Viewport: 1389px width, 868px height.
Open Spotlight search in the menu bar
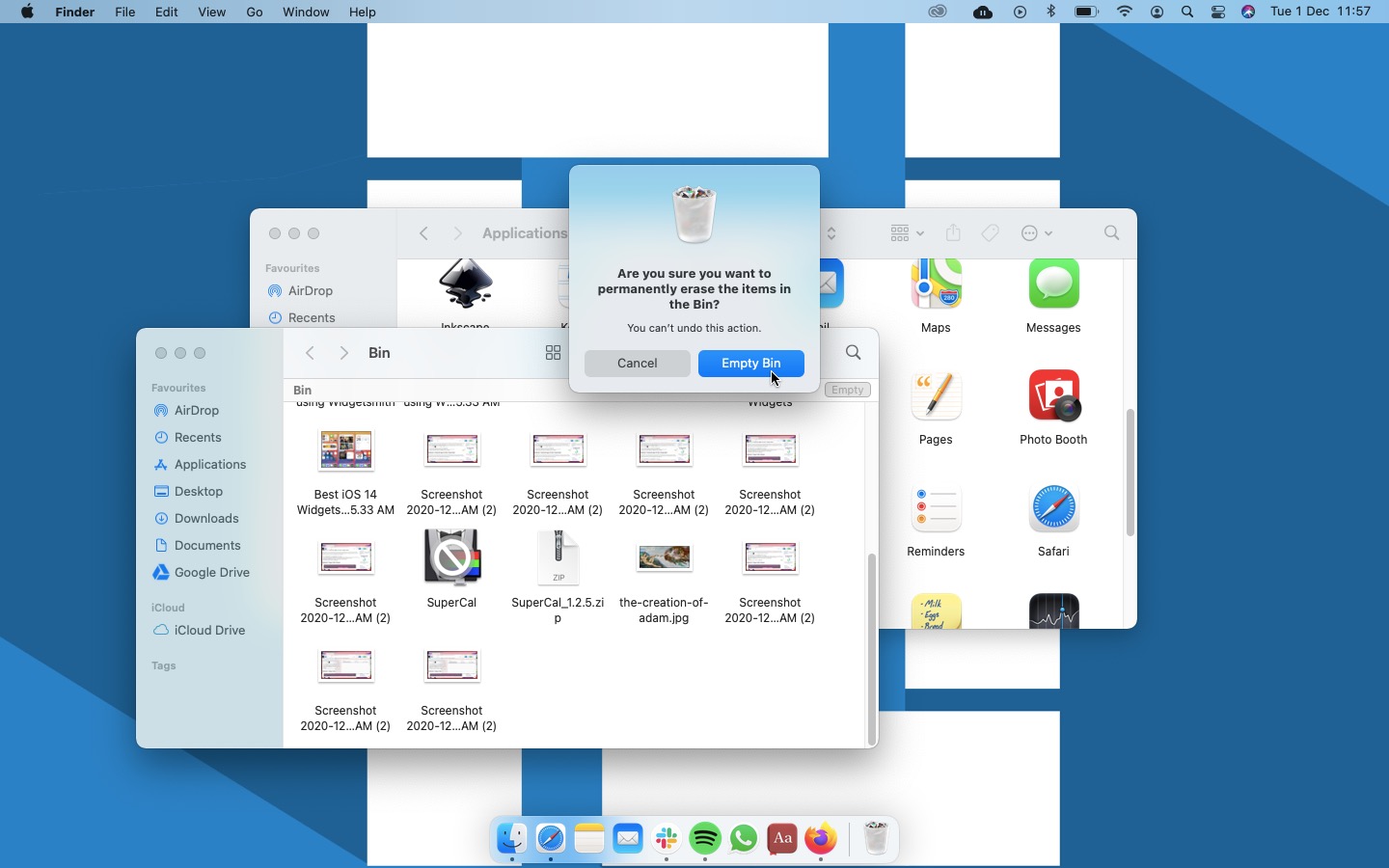click(x=1187, y=12)
